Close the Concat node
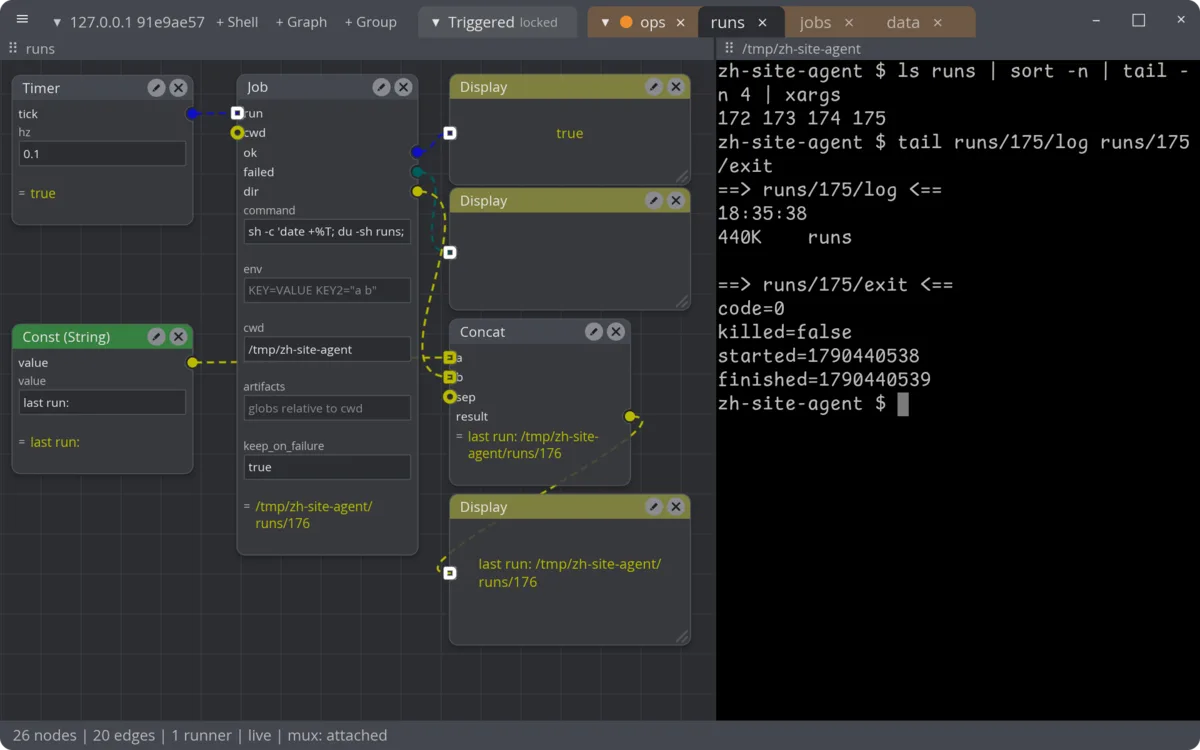1200x750 pixels. tap(616, 332)
